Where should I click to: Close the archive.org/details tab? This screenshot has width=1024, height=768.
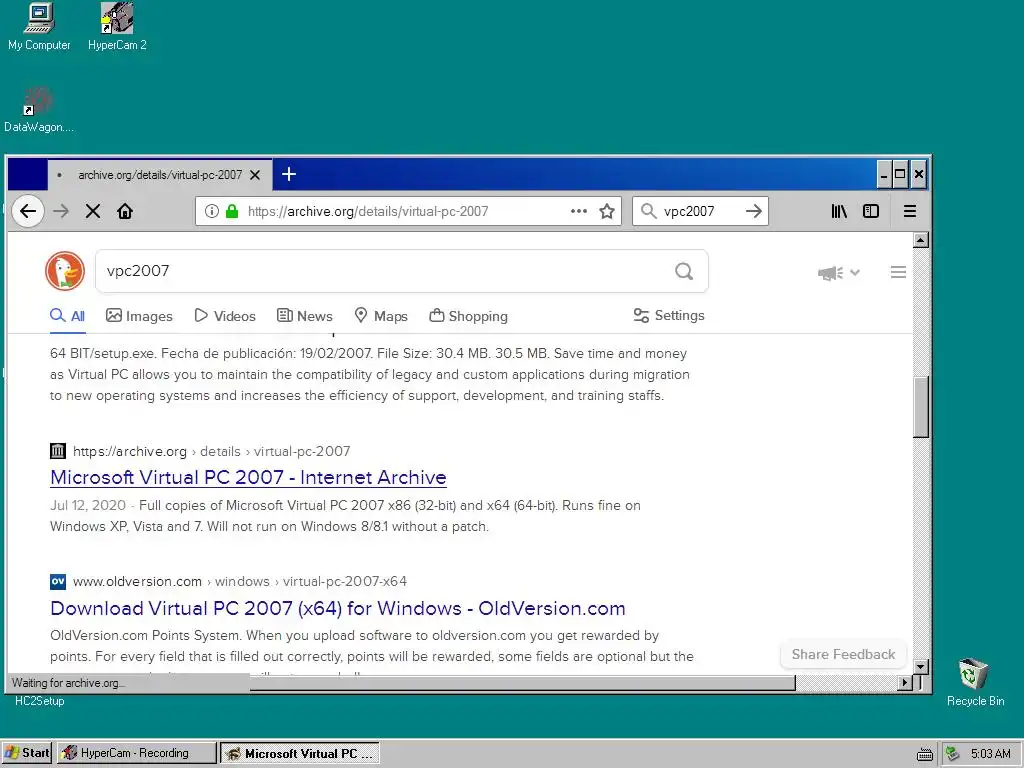255,175
